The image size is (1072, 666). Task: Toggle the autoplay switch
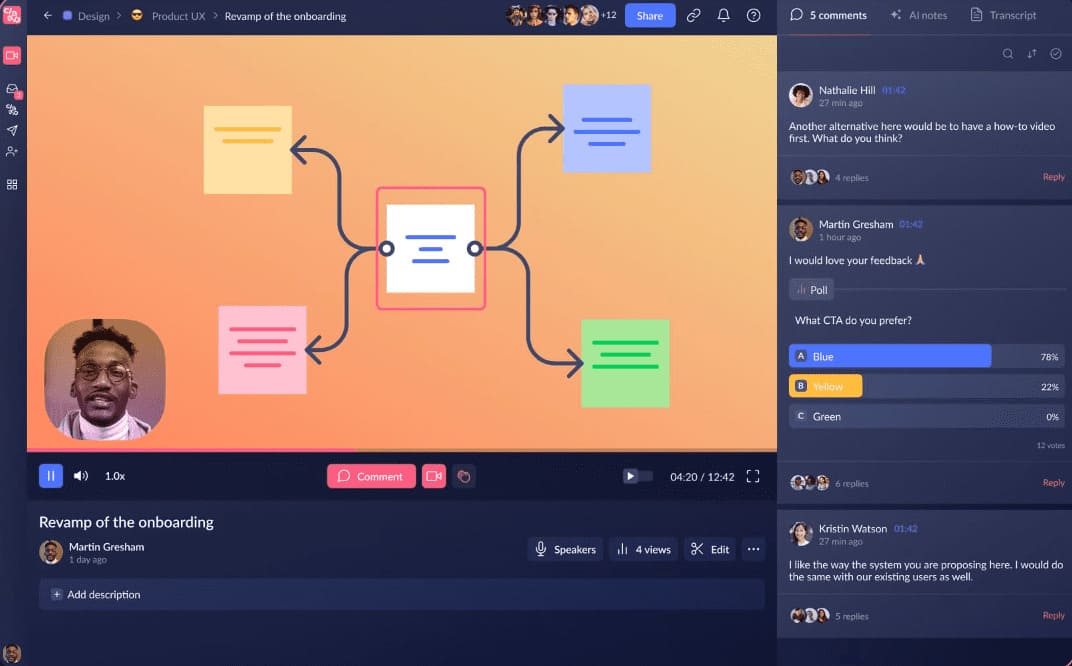(637, 476)
